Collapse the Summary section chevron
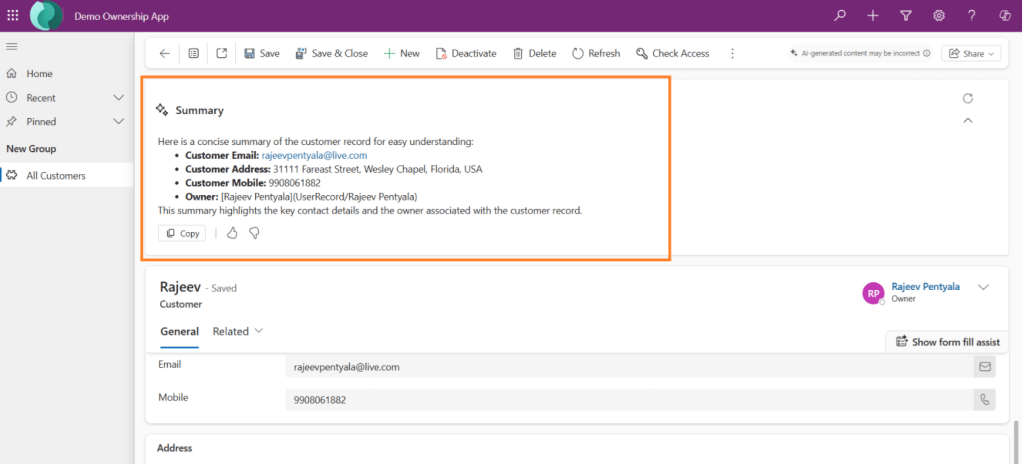Image resolution: width=1022 pixels, height=464 pixels. pos(967,121)
